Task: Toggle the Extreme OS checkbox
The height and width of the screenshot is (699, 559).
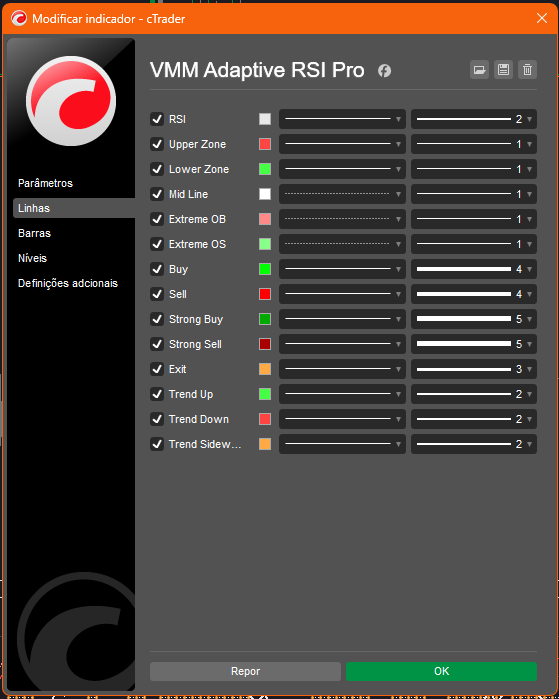Action: click(157, 244)
